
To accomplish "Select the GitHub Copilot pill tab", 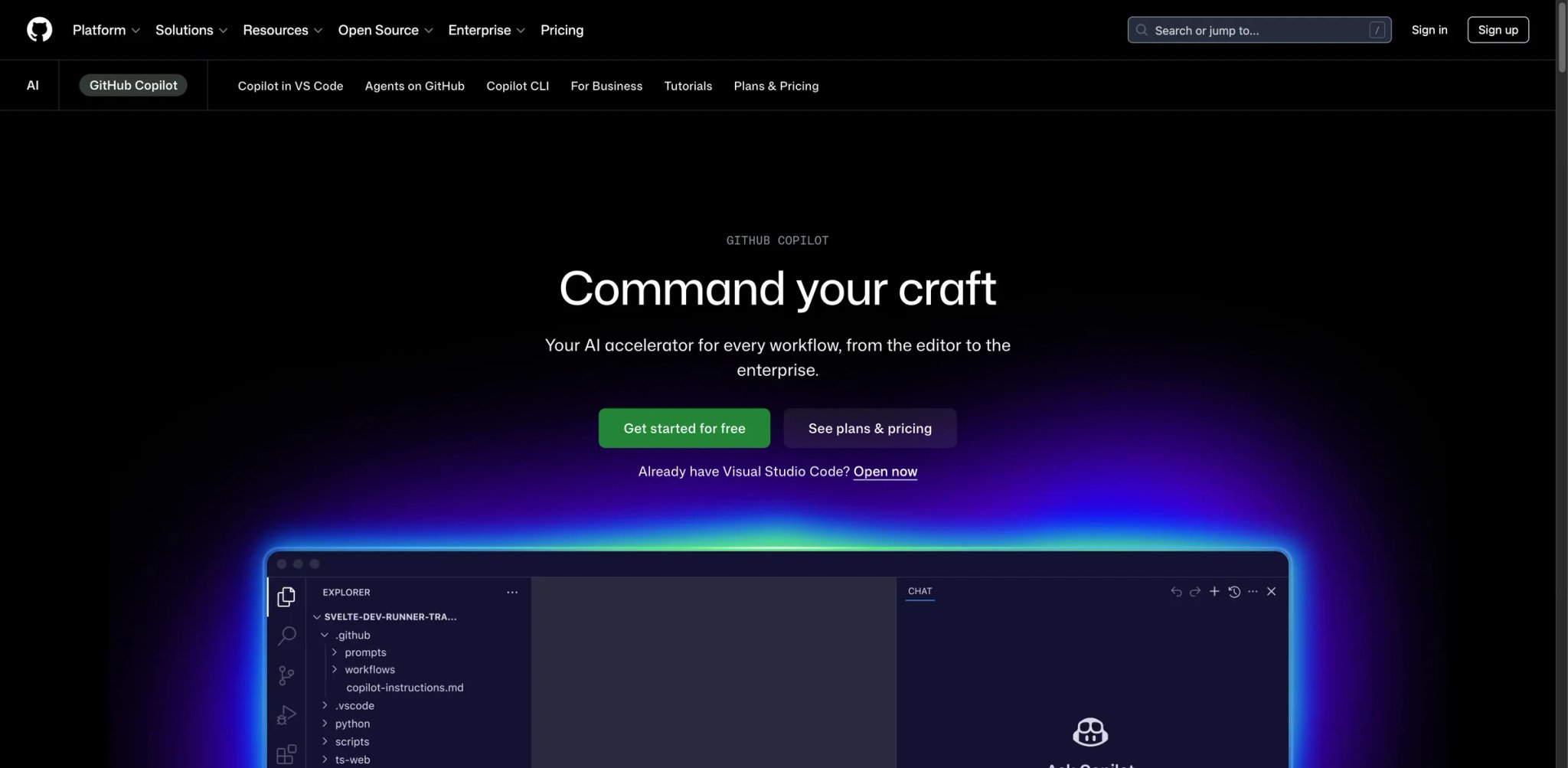I will 133,85.
